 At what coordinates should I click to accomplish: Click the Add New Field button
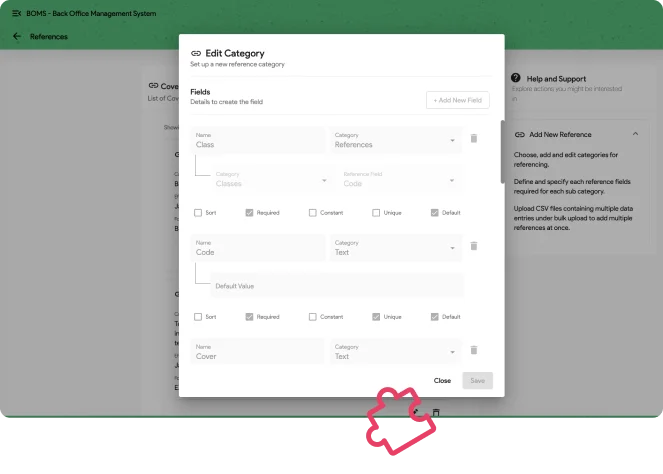point(458,100)
